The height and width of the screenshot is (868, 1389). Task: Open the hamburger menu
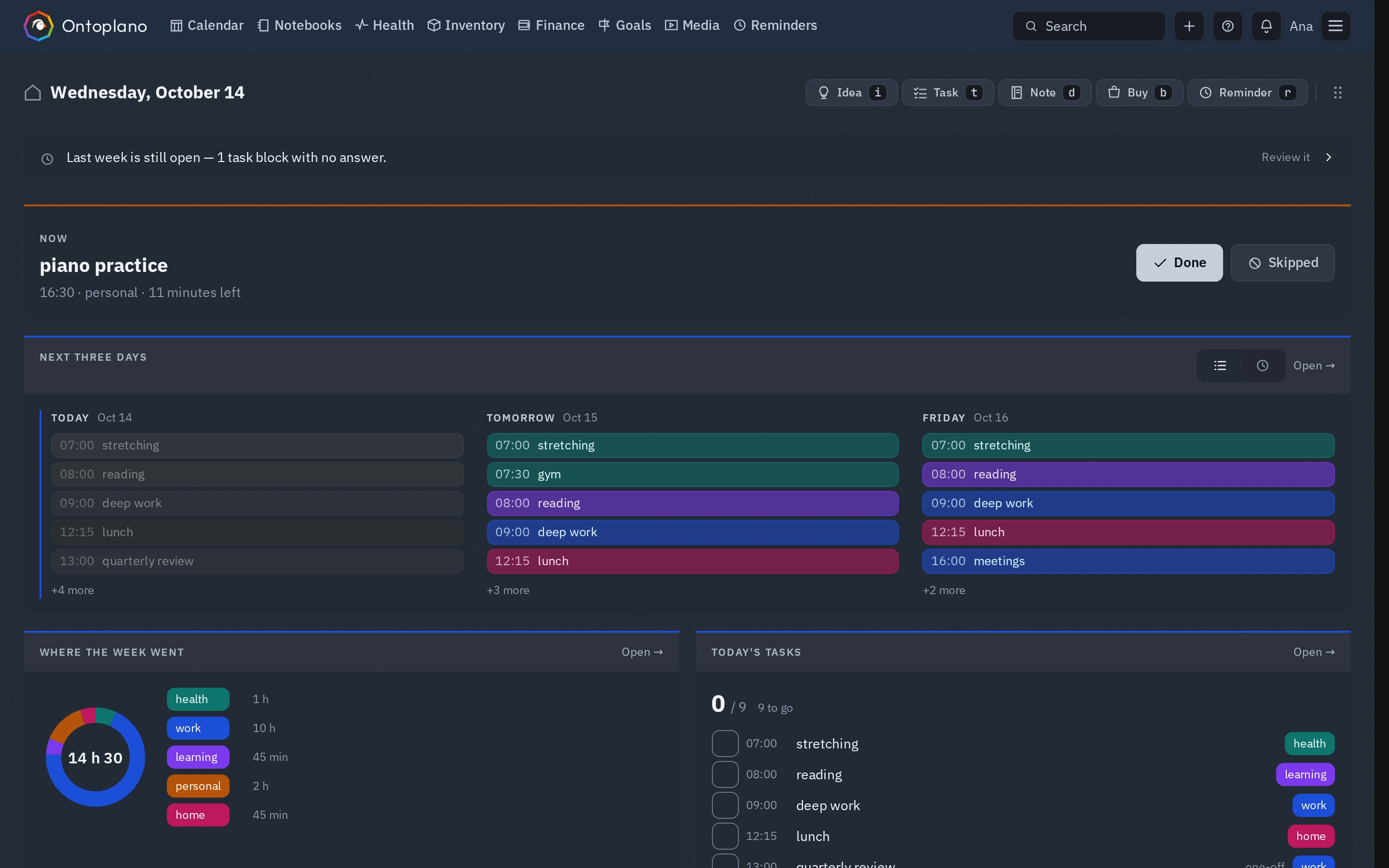click(1335, 26)
